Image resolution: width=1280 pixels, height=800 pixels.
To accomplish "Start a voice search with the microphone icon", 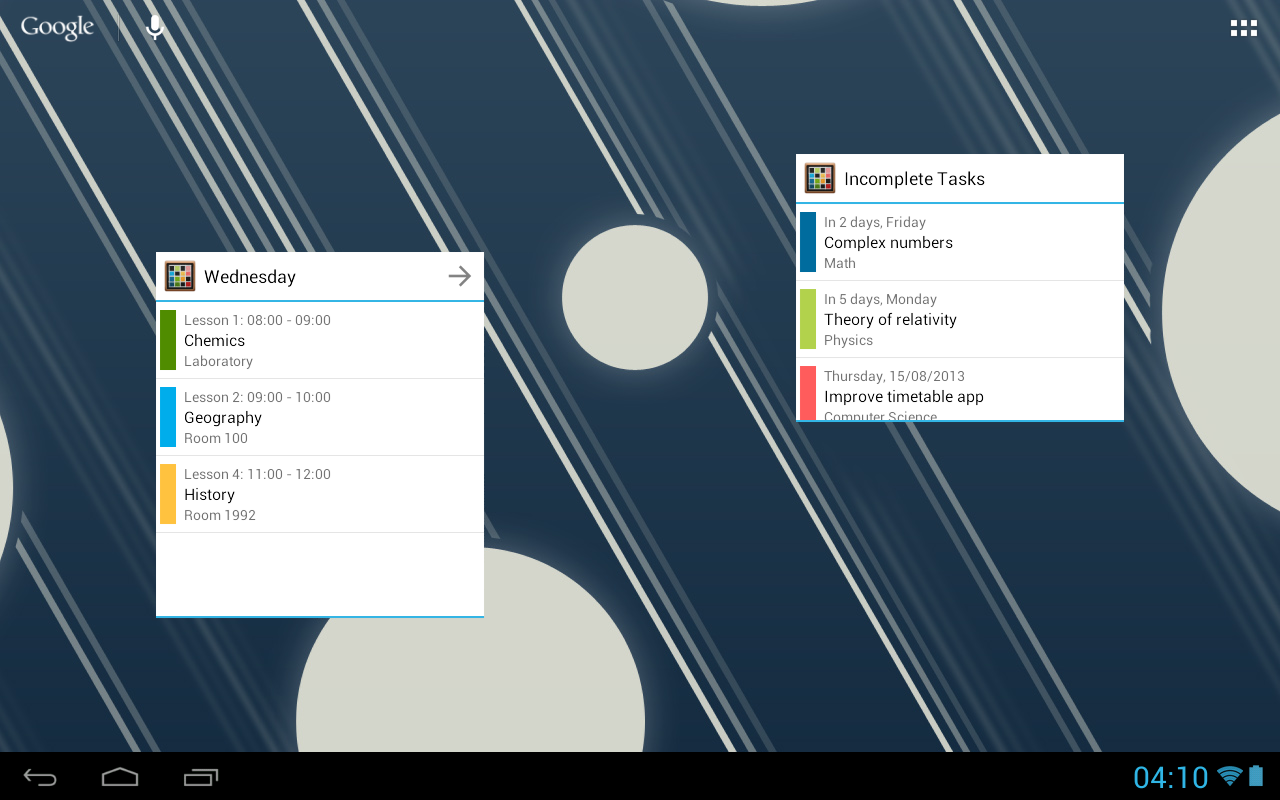I will 155,27.
